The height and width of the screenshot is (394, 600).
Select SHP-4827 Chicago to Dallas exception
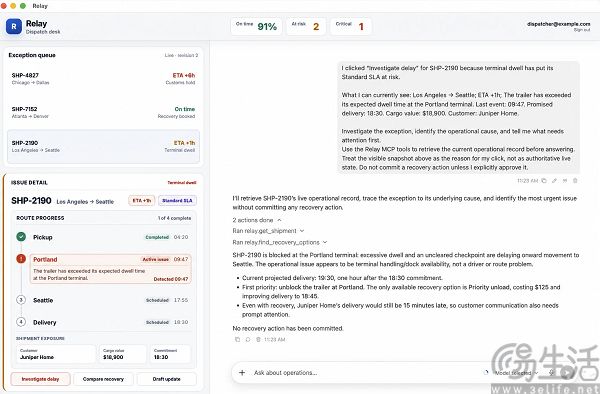tap(103, 79)
